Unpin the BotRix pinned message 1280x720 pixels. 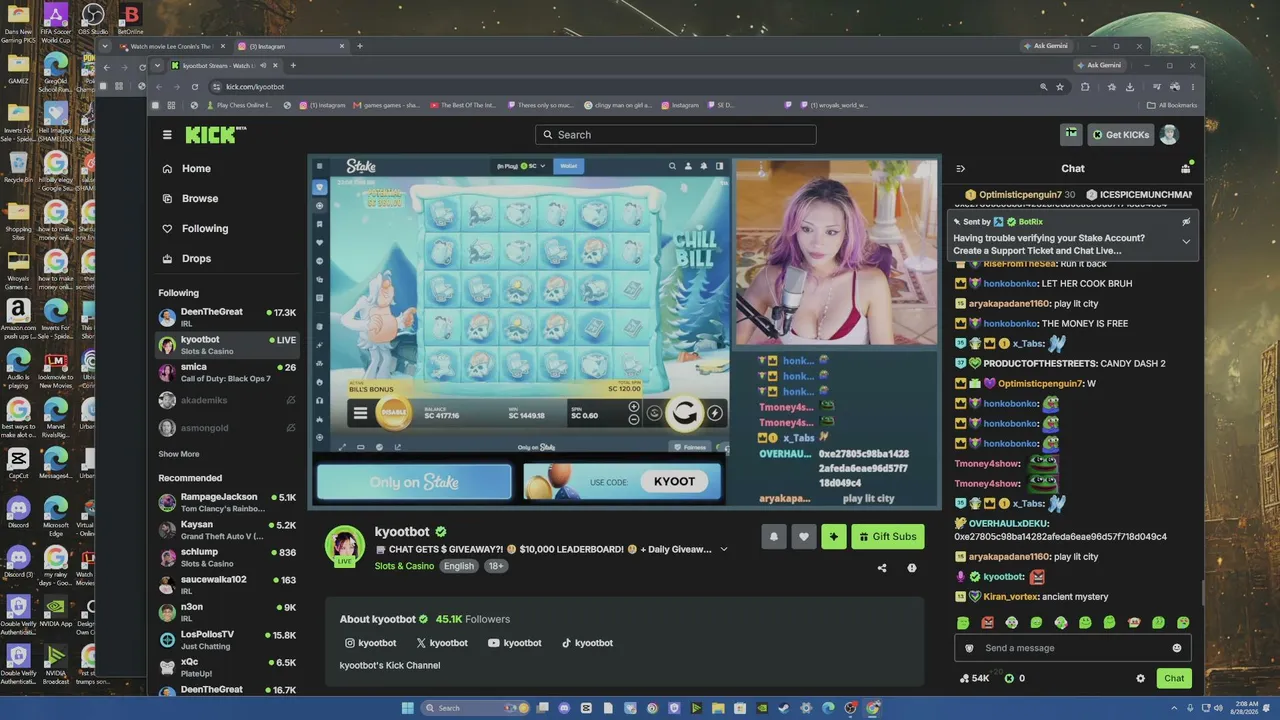(1186, 222)
